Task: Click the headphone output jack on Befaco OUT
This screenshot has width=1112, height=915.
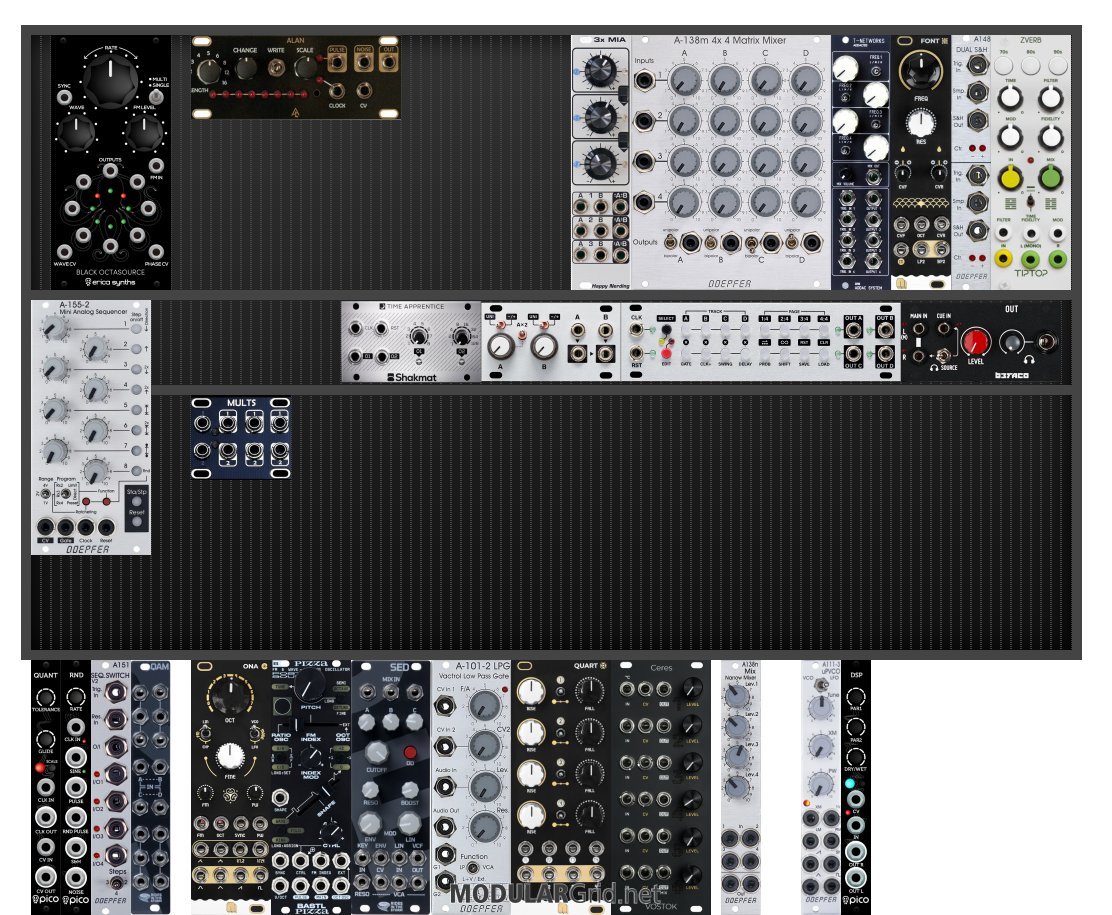Action: tap(1047, 343)
